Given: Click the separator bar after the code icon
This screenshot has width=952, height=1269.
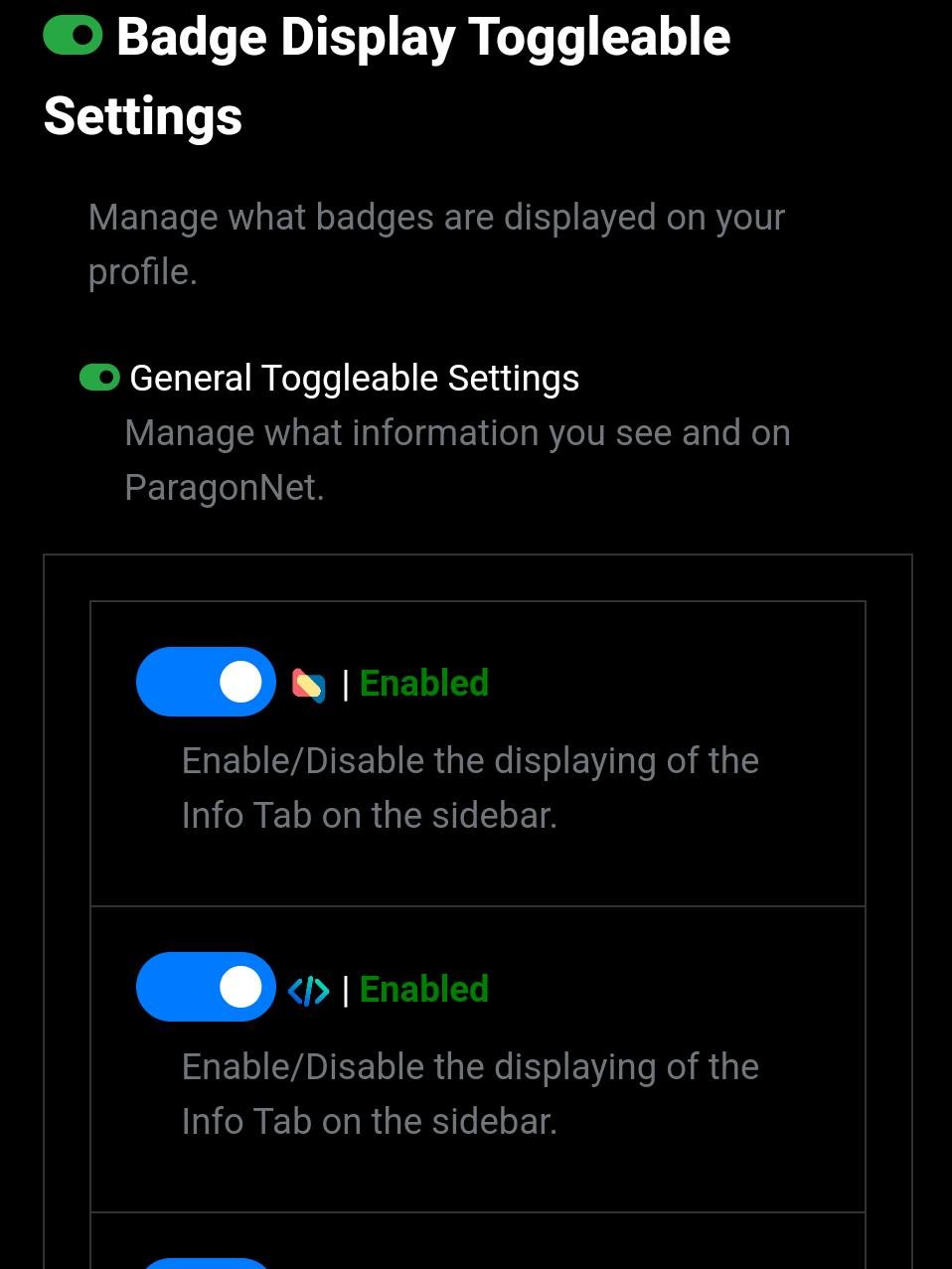Looking at the screenshot, I should [345, 991].
